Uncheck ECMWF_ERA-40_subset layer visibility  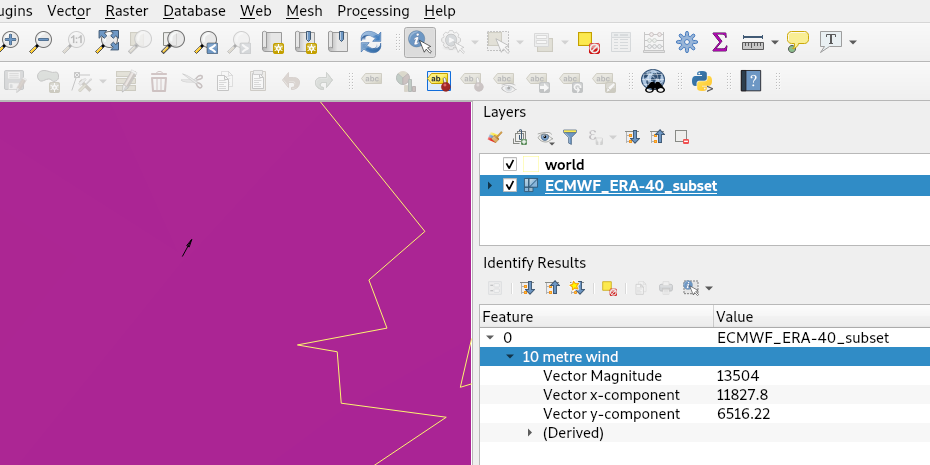[509, 186]
